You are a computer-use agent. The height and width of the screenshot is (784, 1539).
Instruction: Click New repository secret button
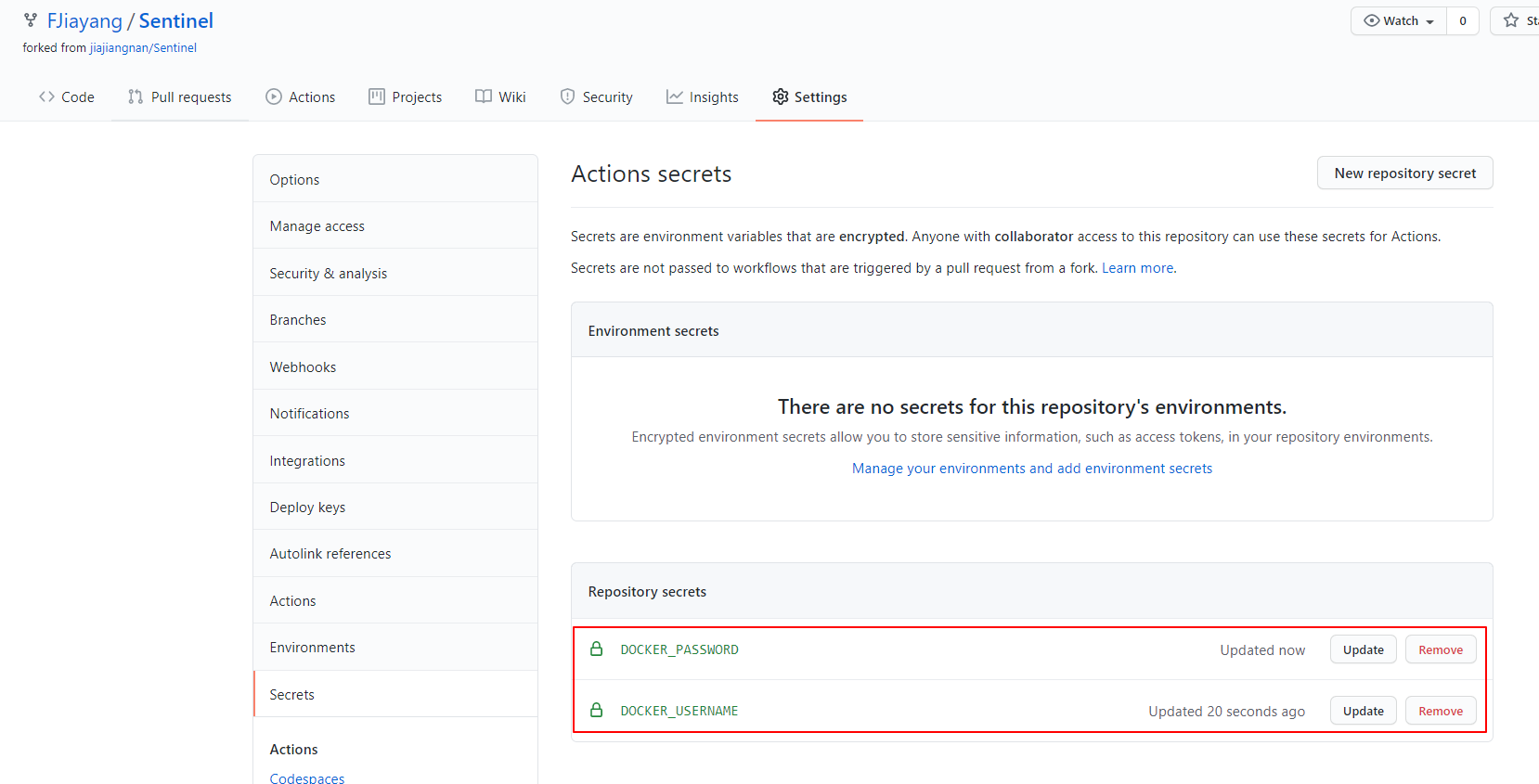click(1404, 174)
